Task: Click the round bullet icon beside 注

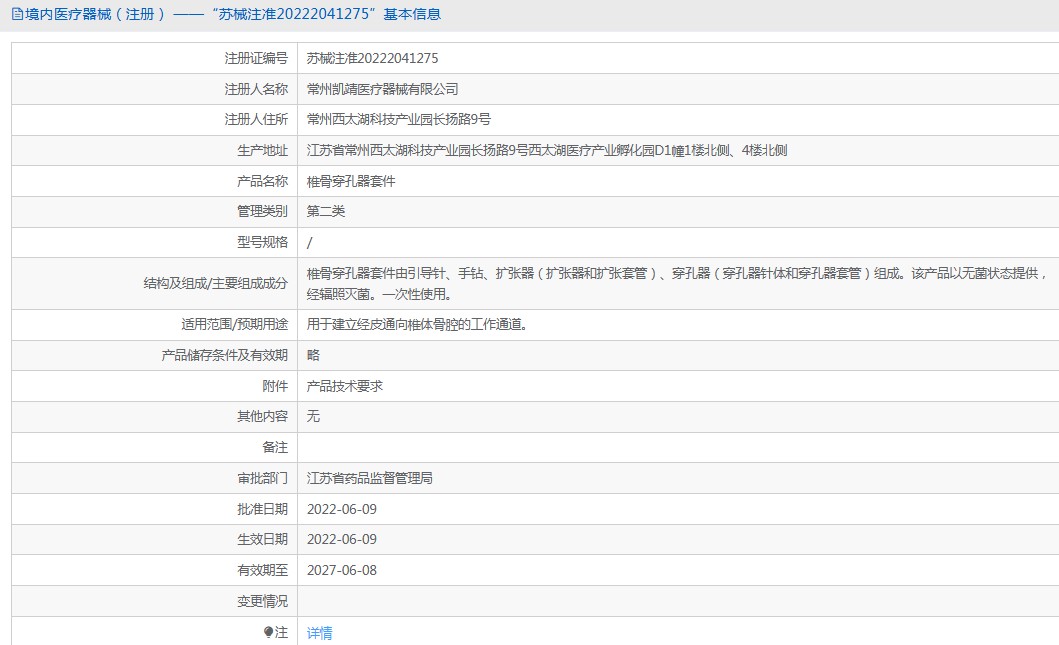Action: 268,632
